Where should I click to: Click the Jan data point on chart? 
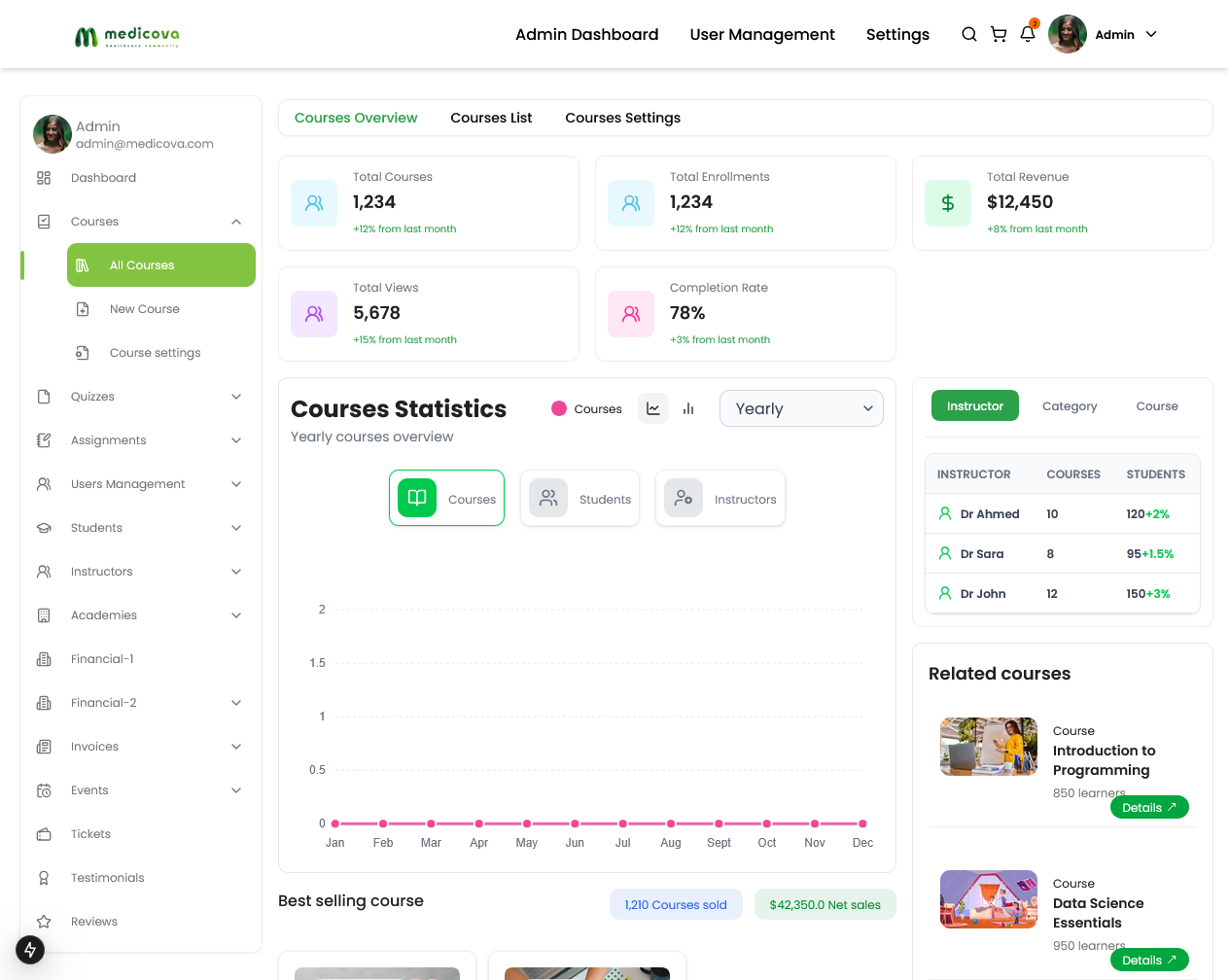point(335,823)
